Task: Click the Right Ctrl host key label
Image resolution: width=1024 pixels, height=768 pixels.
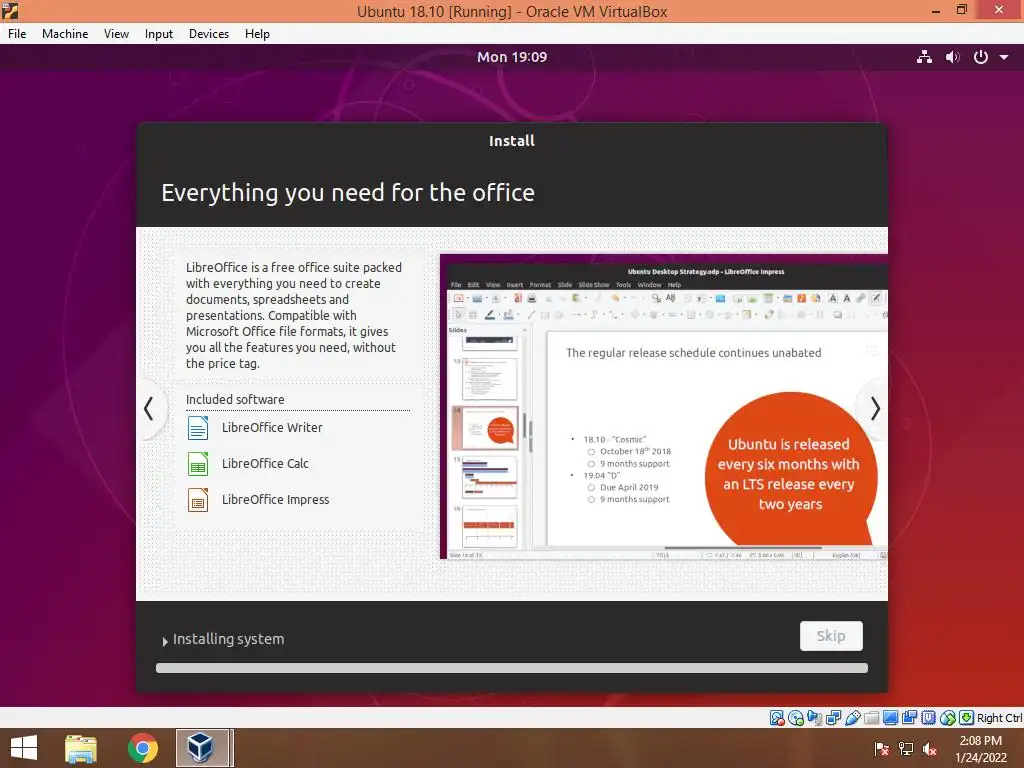Action: click(999, 718)
